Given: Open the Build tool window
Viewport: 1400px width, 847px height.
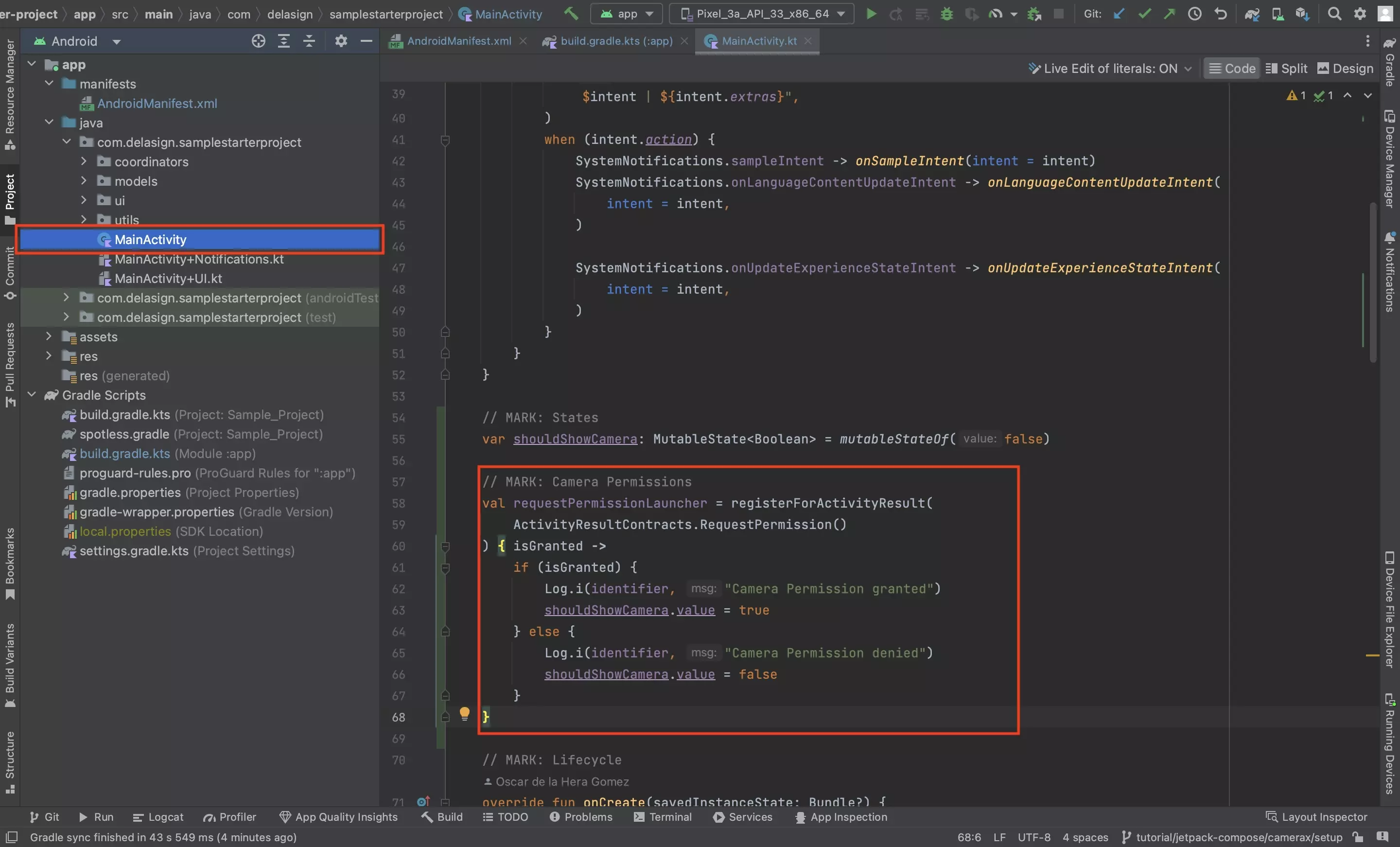Looking at the screenshot, I should pyautogui.click(x=441, y=817).
